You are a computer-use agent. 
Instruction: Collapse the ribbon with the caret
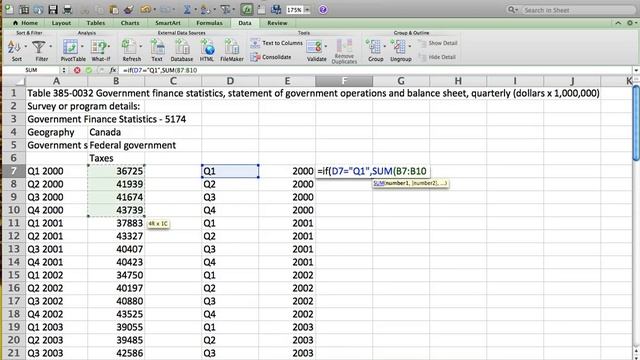(618, 23)
